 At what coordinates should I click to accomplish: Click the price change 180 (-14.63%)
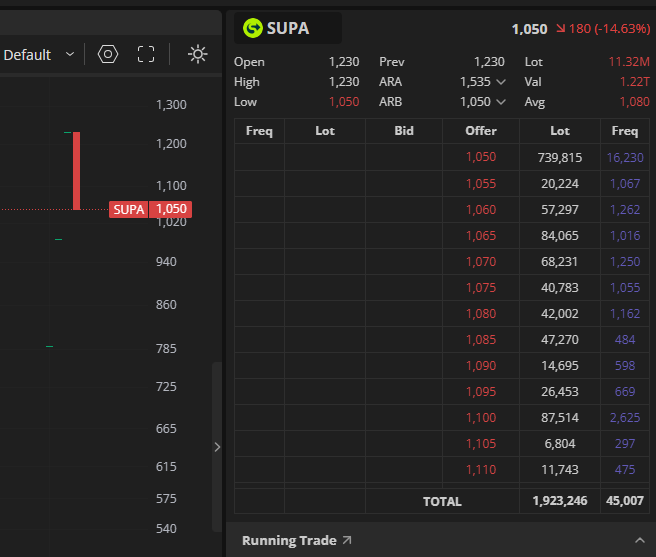pyautogui.click(x=603, y=29)
